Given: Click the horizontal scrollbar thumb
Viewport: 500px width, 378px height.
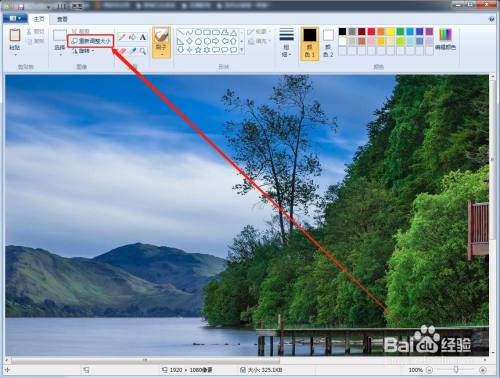Looking at the screenshot, I should point(145,360).
